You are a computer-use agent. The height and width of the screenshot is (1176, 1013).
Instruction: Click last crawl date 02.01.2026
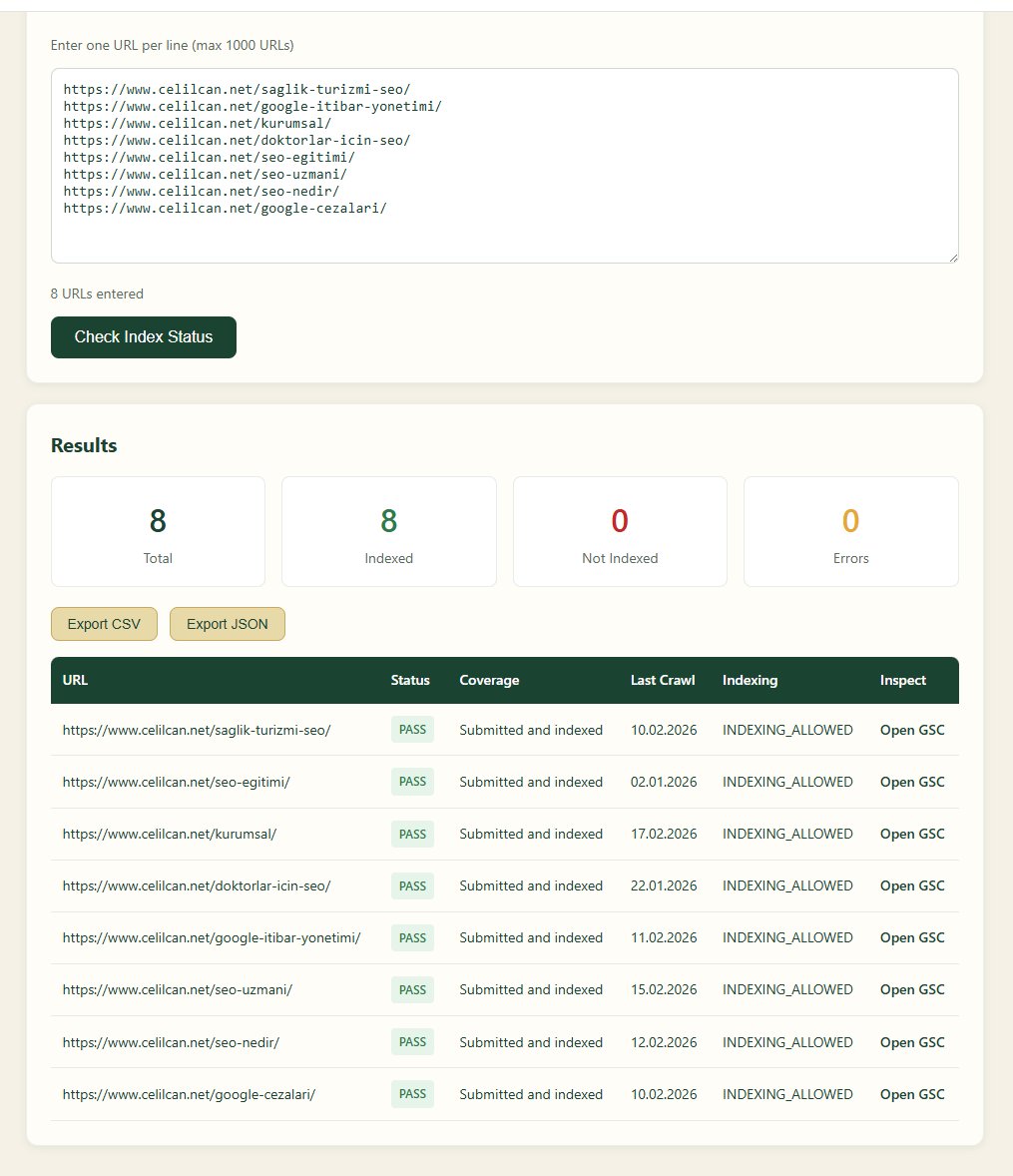pos(664,782)
